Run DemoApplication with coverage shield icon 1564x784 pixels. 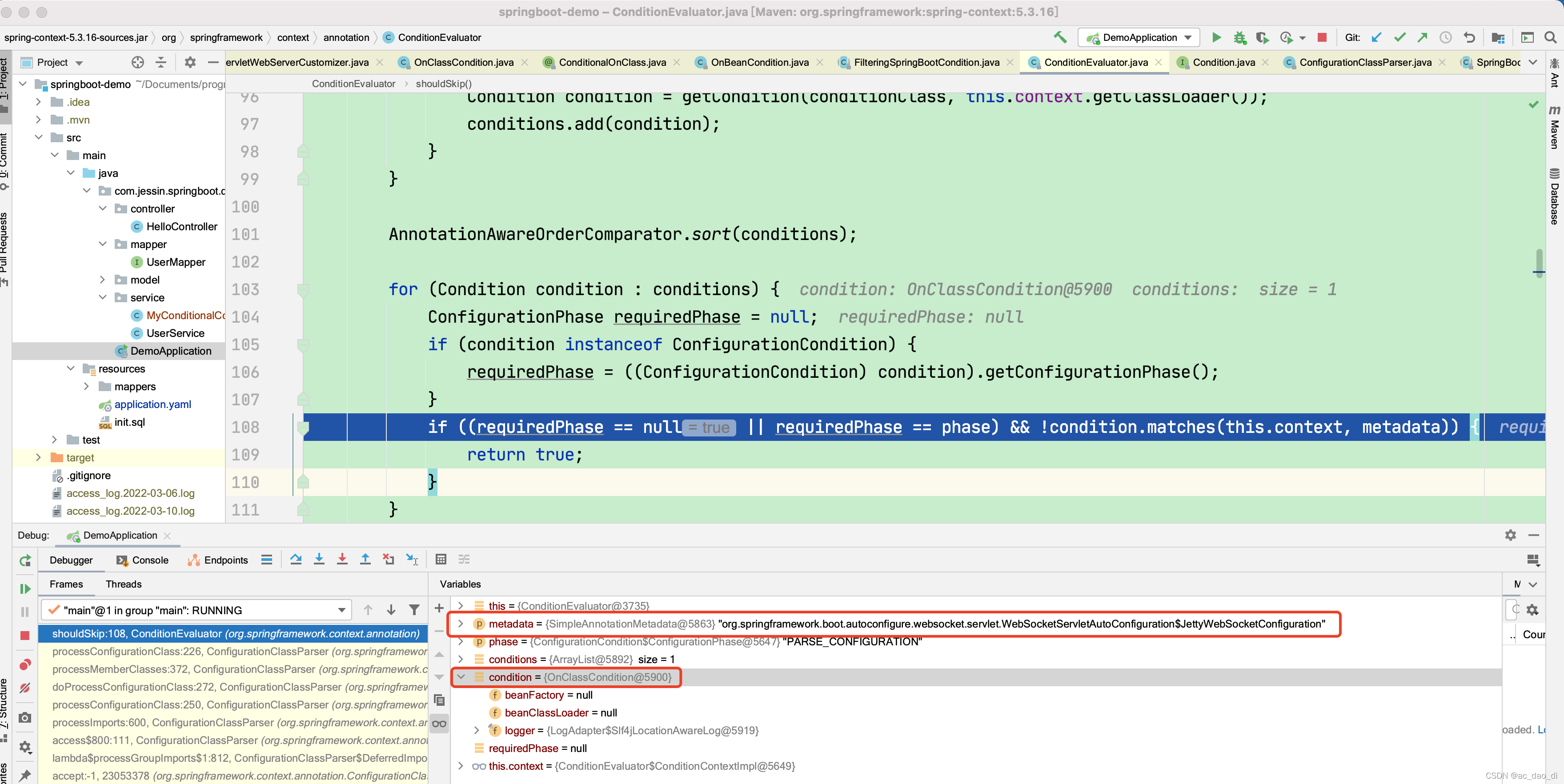click(x=1262, y=38)
